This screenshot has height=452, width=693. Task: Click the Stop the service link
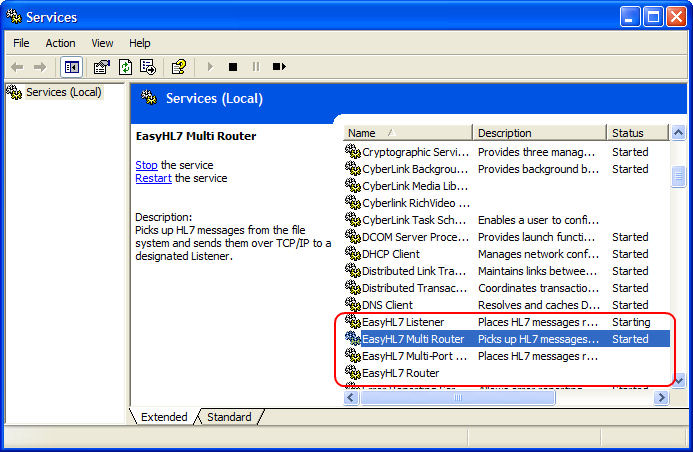(146, 165)
